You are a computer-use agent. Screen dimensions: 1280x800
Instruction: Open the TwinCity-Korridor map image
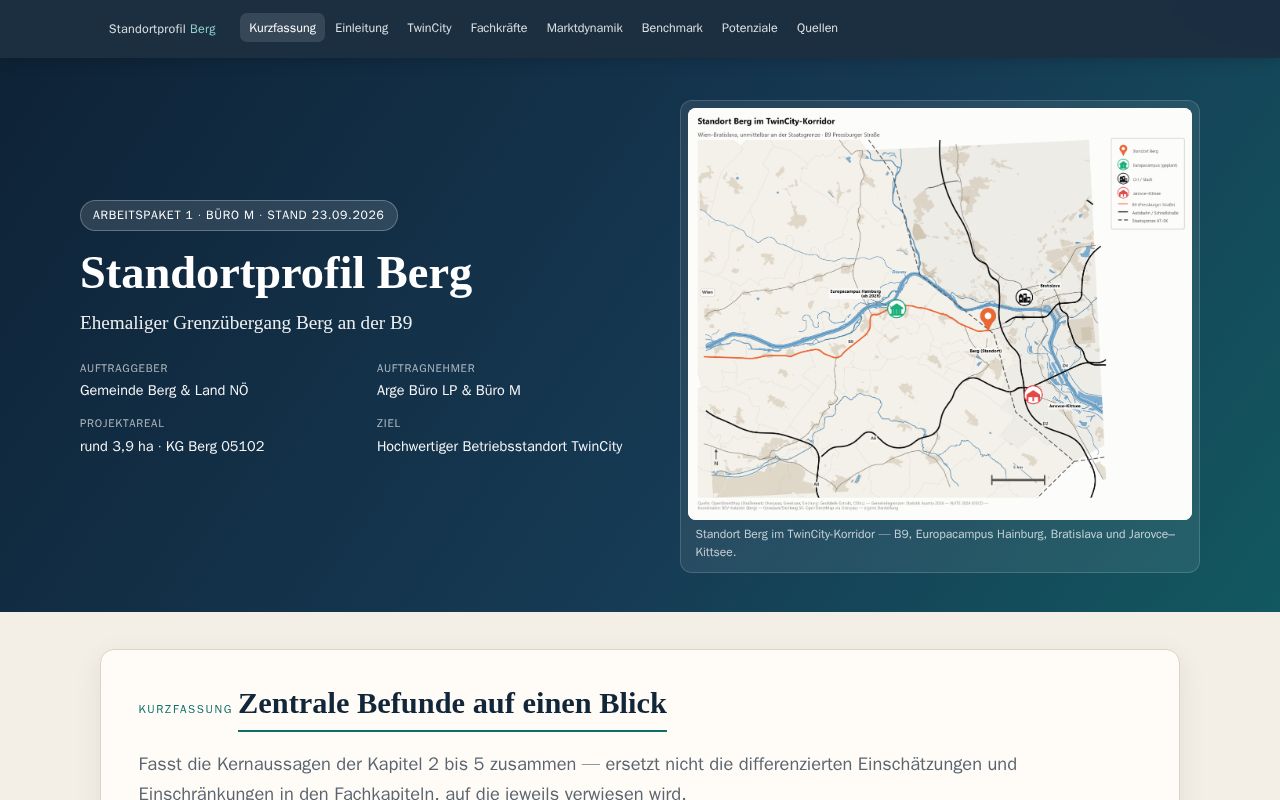940,314
